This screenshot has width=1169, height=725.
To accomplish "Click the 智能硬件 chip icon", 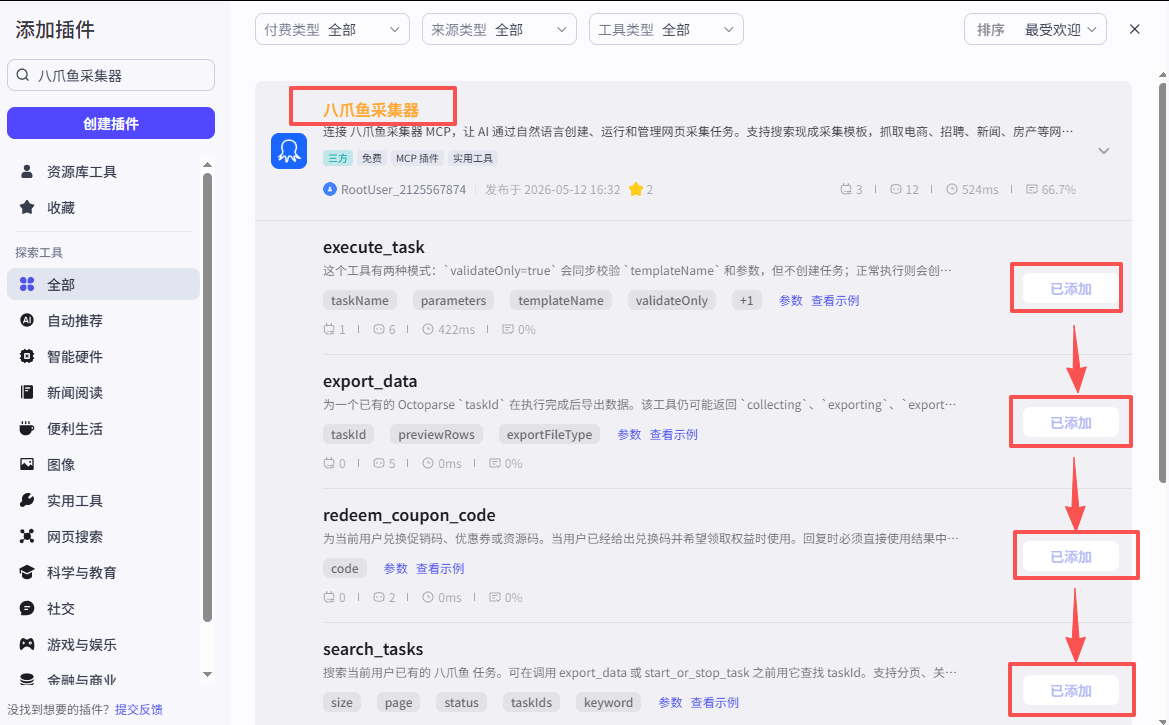I will [27, 357].
